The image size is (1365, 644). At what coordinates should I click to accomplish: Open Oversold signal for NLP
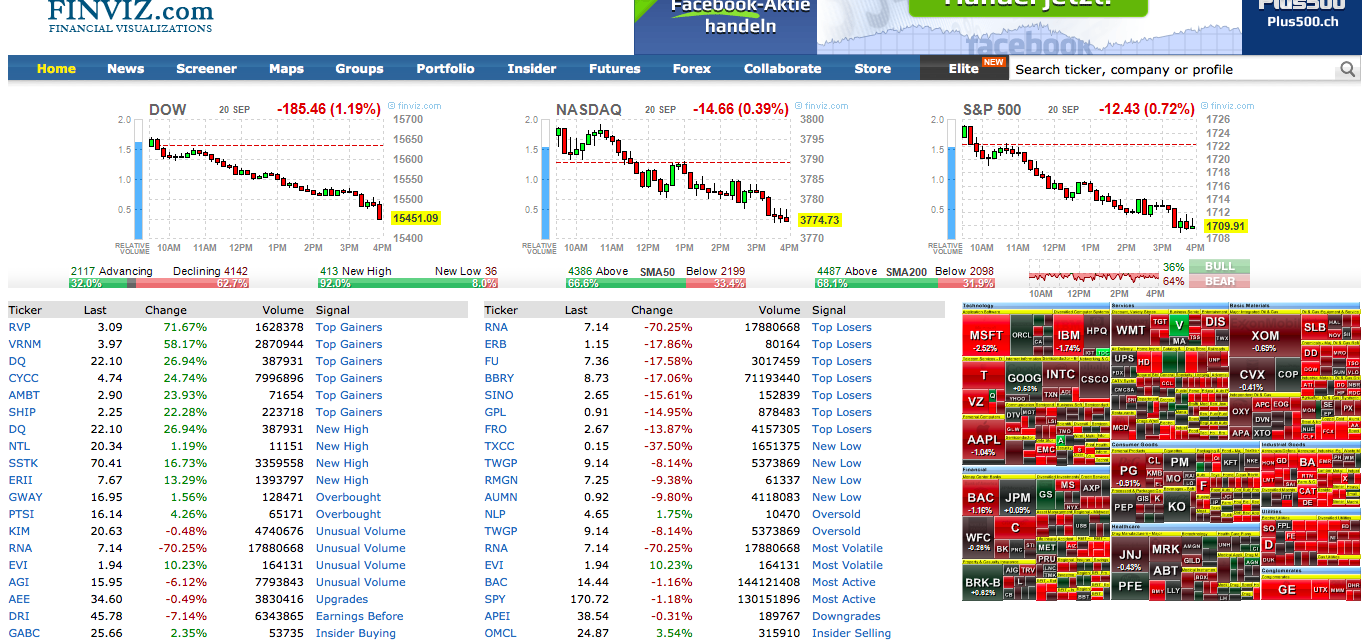coord(836,514)
